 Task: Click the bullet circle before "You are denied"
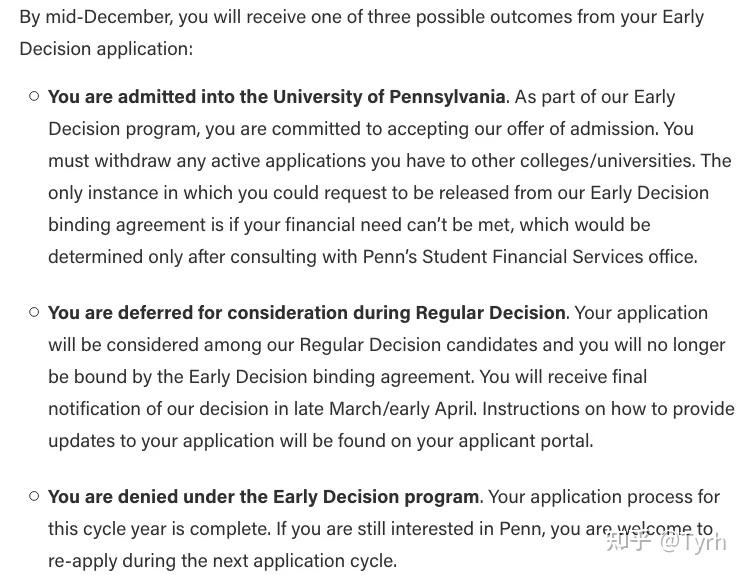click(x=34, y=497)
